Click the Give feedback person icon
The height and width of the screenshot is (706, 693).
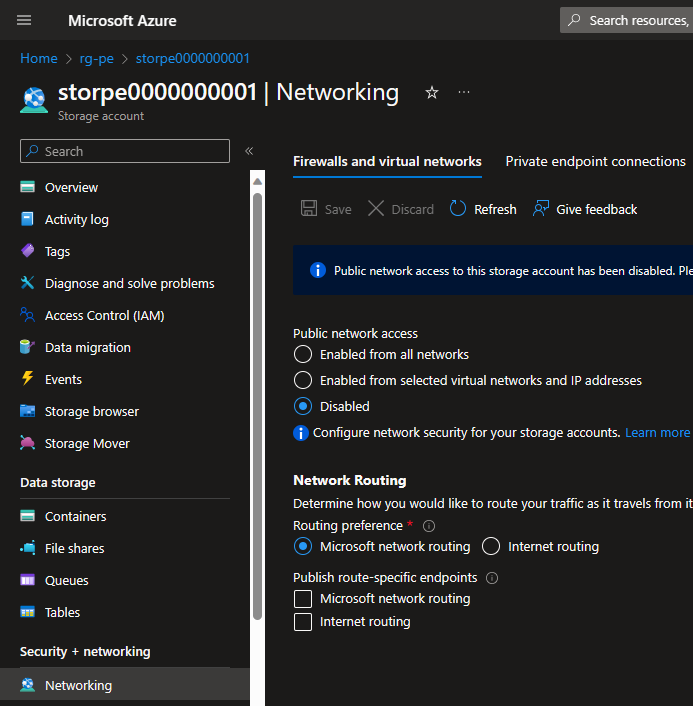[x=541, y=209]
